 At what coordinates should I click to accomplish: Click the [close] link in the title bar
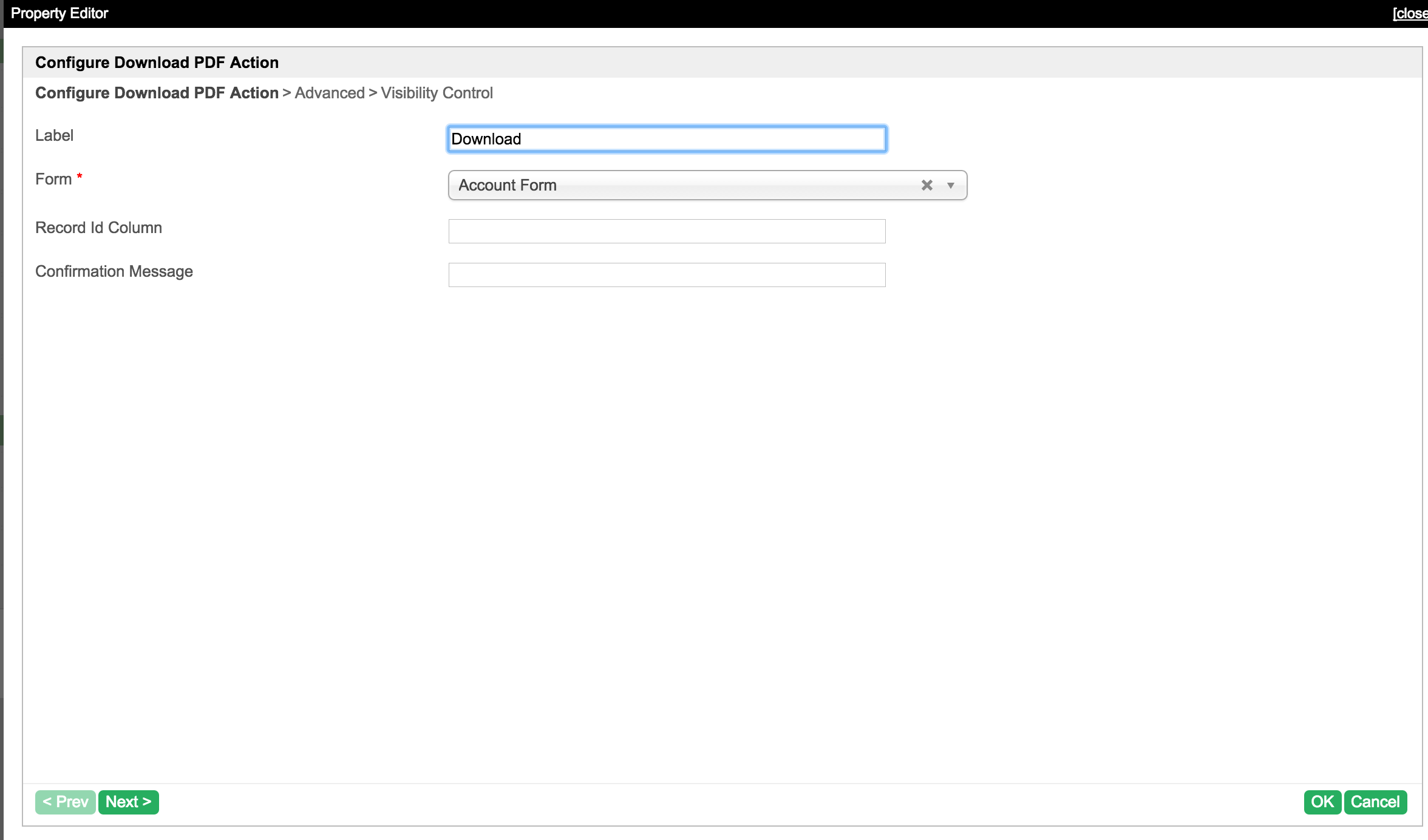pyautogui.click(x=1410, y=13)
